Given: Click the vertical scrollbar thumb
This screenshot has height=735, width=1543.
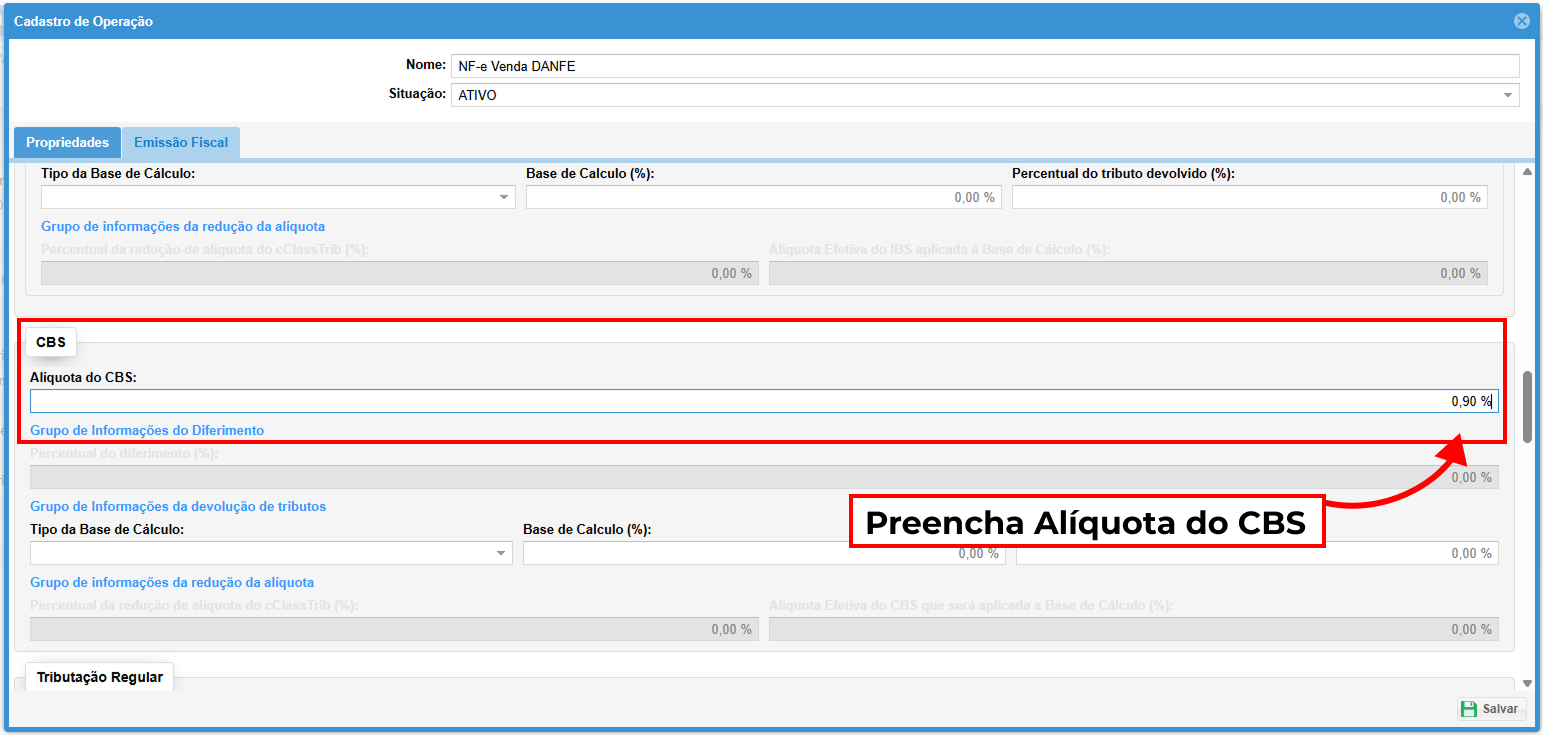Looking at the screenshot, I should pyautogui.click(x=1526, y=407).
